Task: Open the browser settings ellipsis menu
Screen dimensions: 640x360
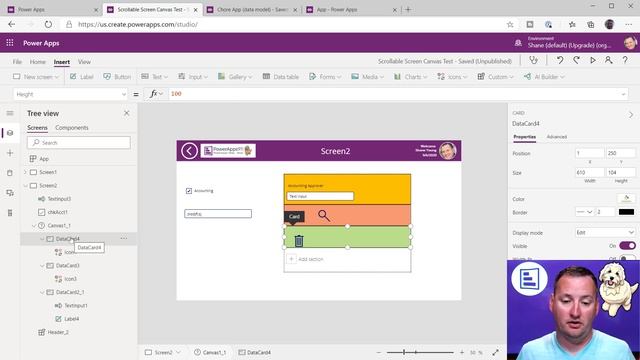Action: point(629,24)
